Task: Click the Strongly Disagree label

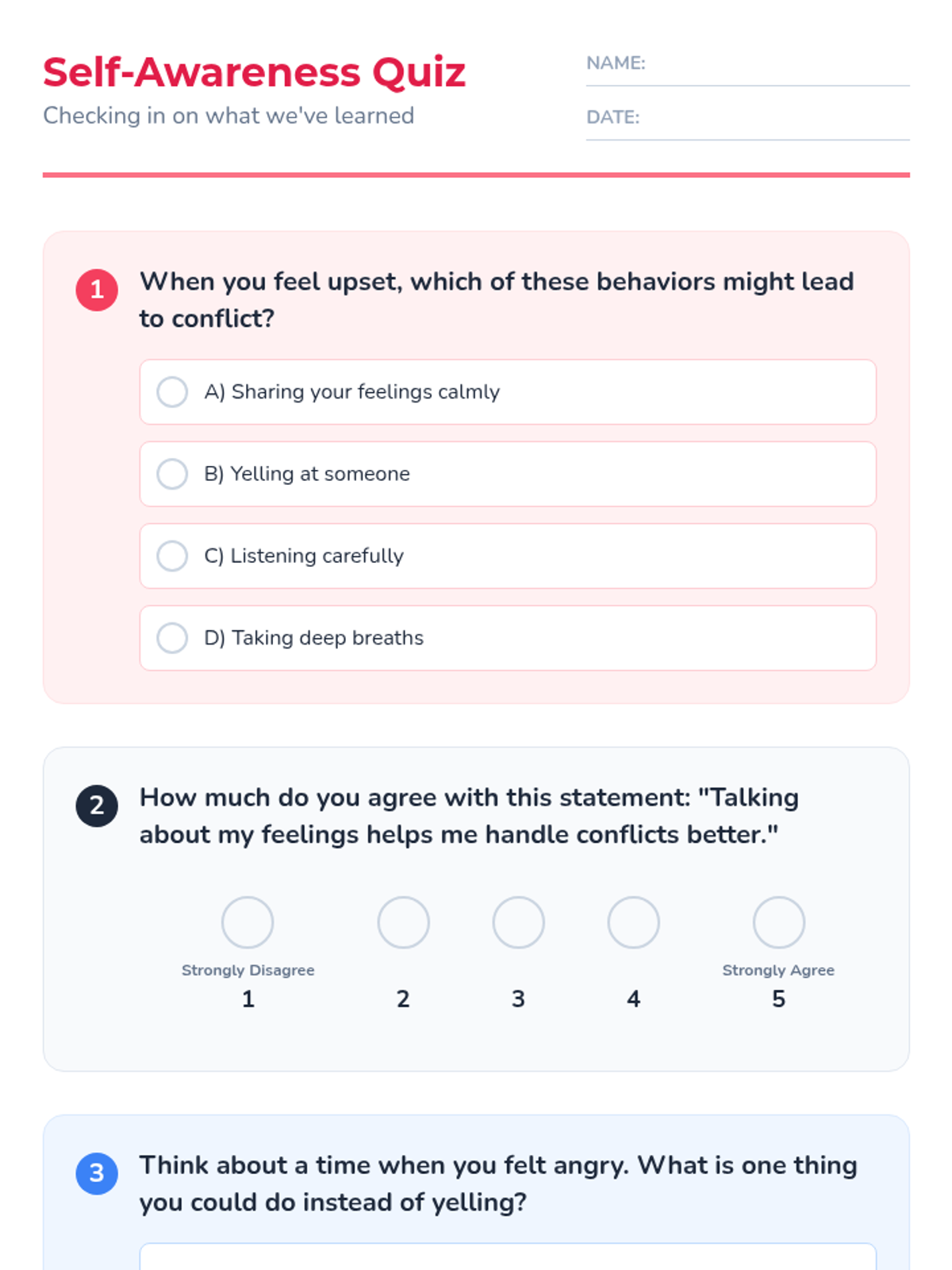Action: click(x=248, y=970)
